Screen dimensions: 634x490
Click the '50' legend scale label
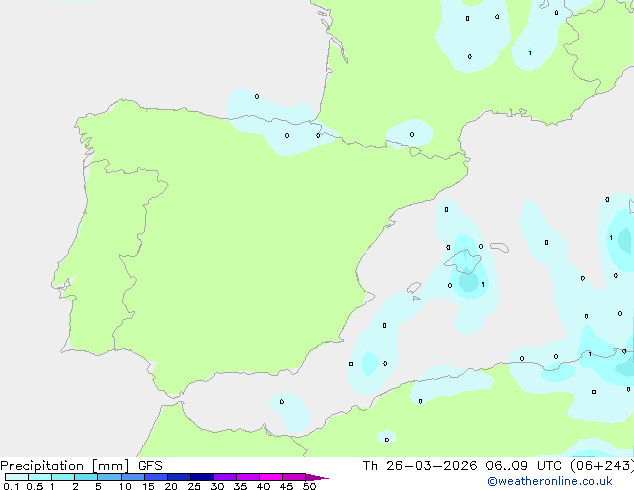click(310, 486)
